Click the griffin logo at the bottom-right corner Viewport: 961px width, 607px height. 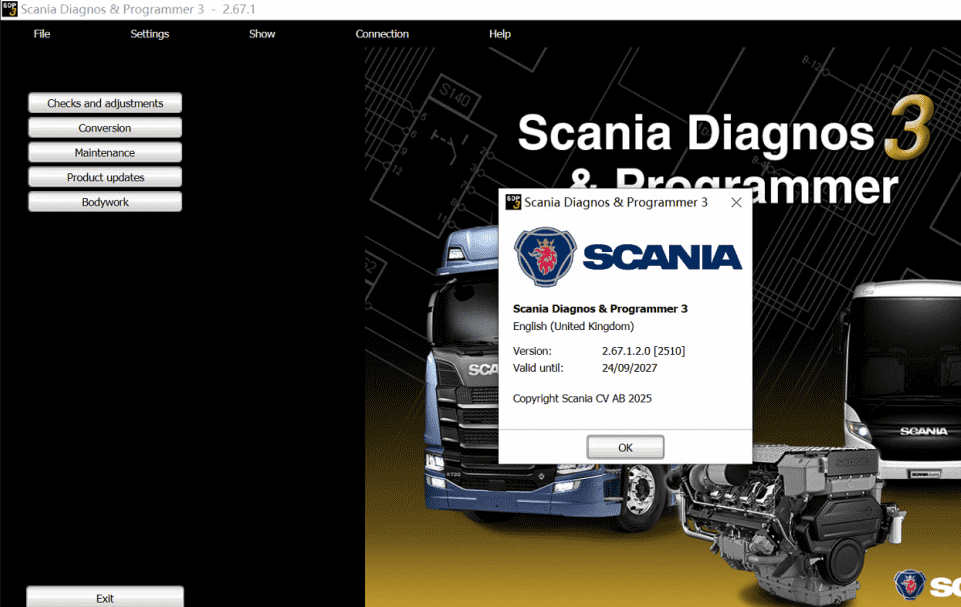[910, 586]
